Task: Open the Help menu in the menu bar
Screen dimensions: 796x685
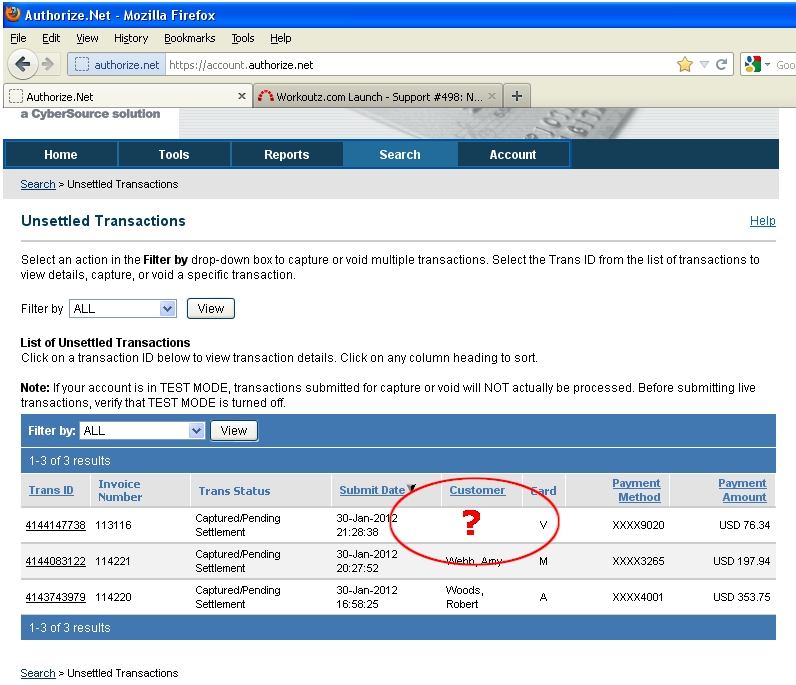Action: [x=280, y=38]
